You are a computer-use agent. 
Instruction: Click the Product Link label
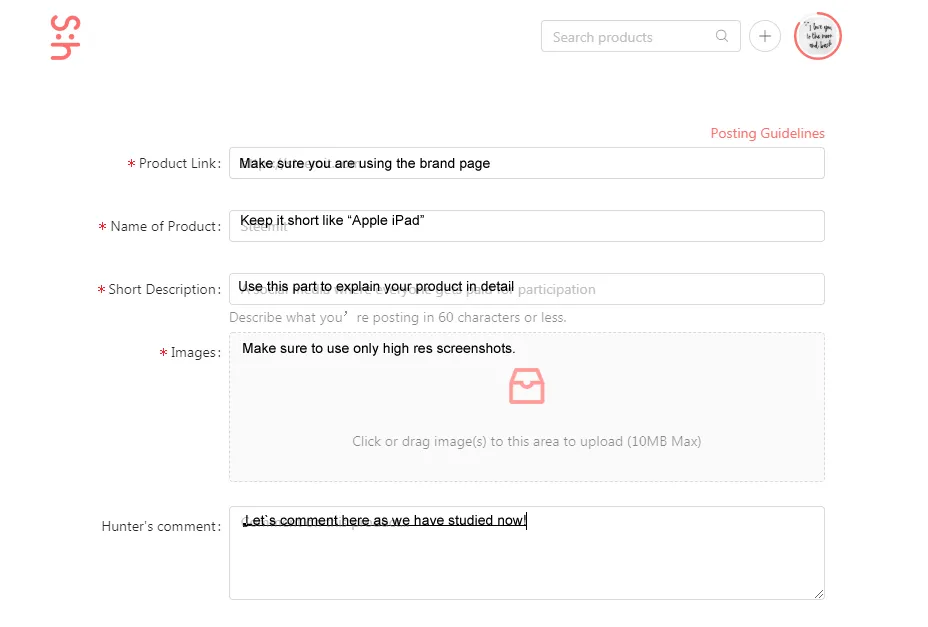[178, 163]
